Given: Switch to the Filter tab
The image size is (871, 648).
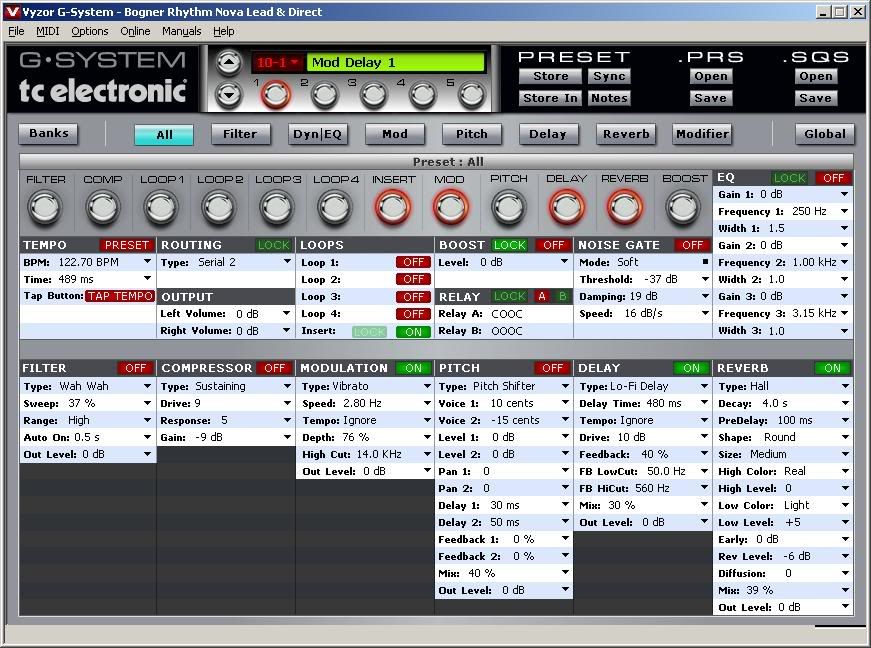Looking at the screenshot, I should pos(240,134).
